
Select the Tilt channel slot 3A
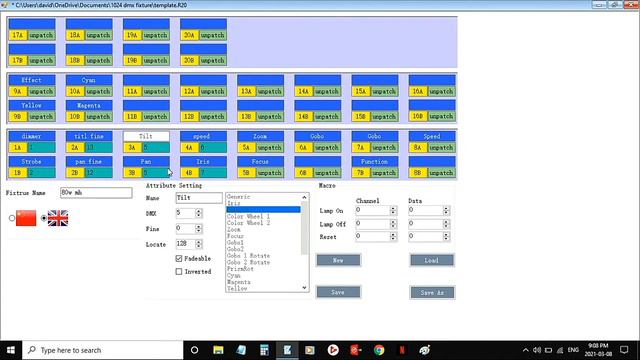point(146,136)
